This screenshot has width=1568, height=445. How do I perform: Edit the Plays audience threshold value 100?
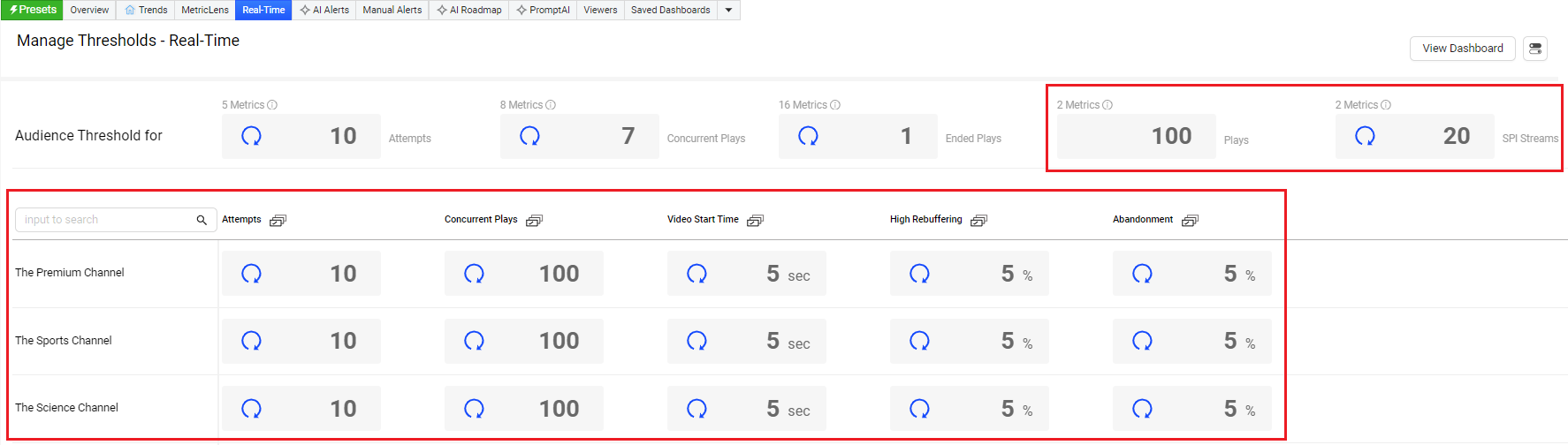pyautogui.click(x=1171, y=136)
